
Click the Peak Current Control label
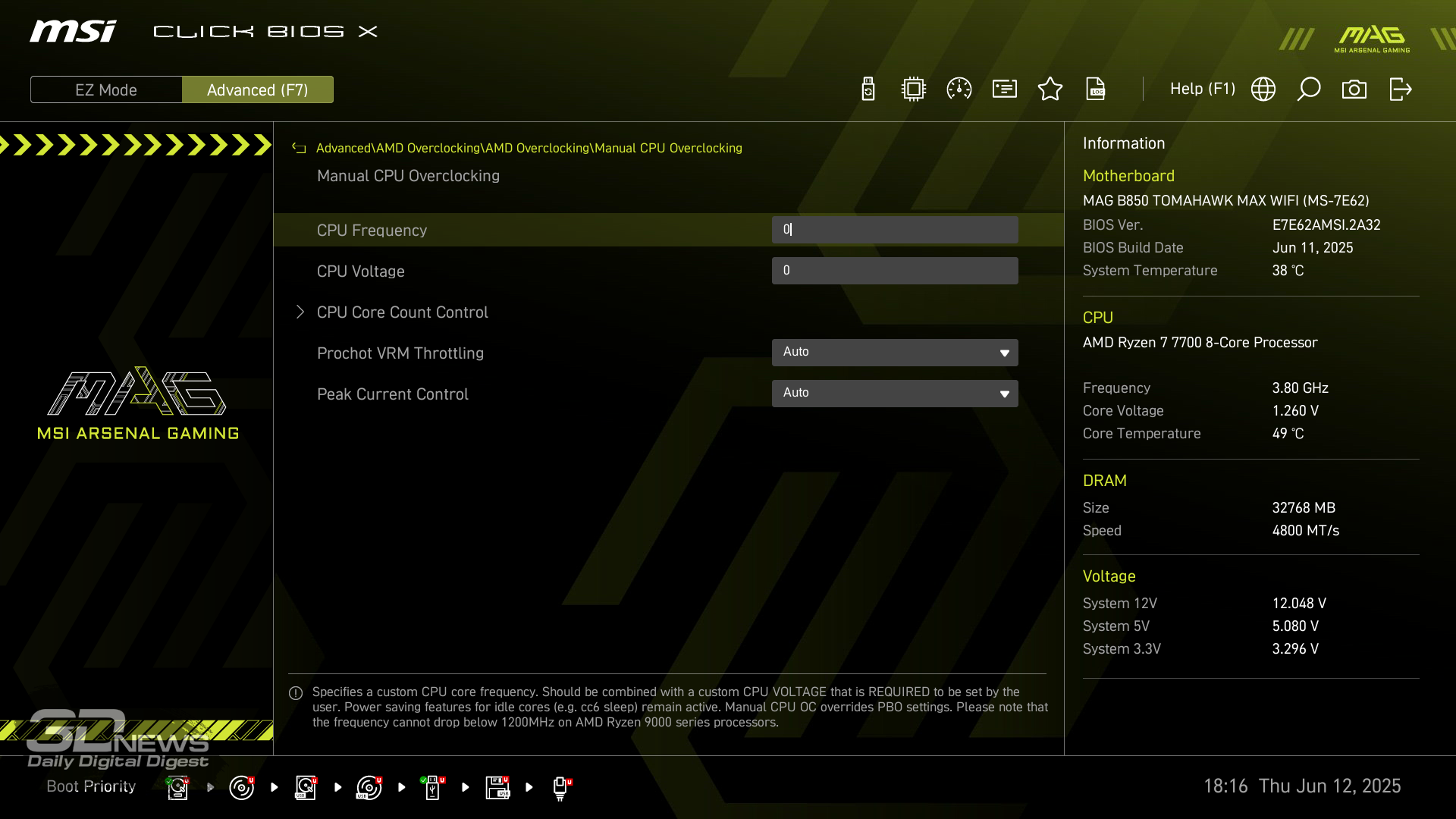tap(393, 394)
